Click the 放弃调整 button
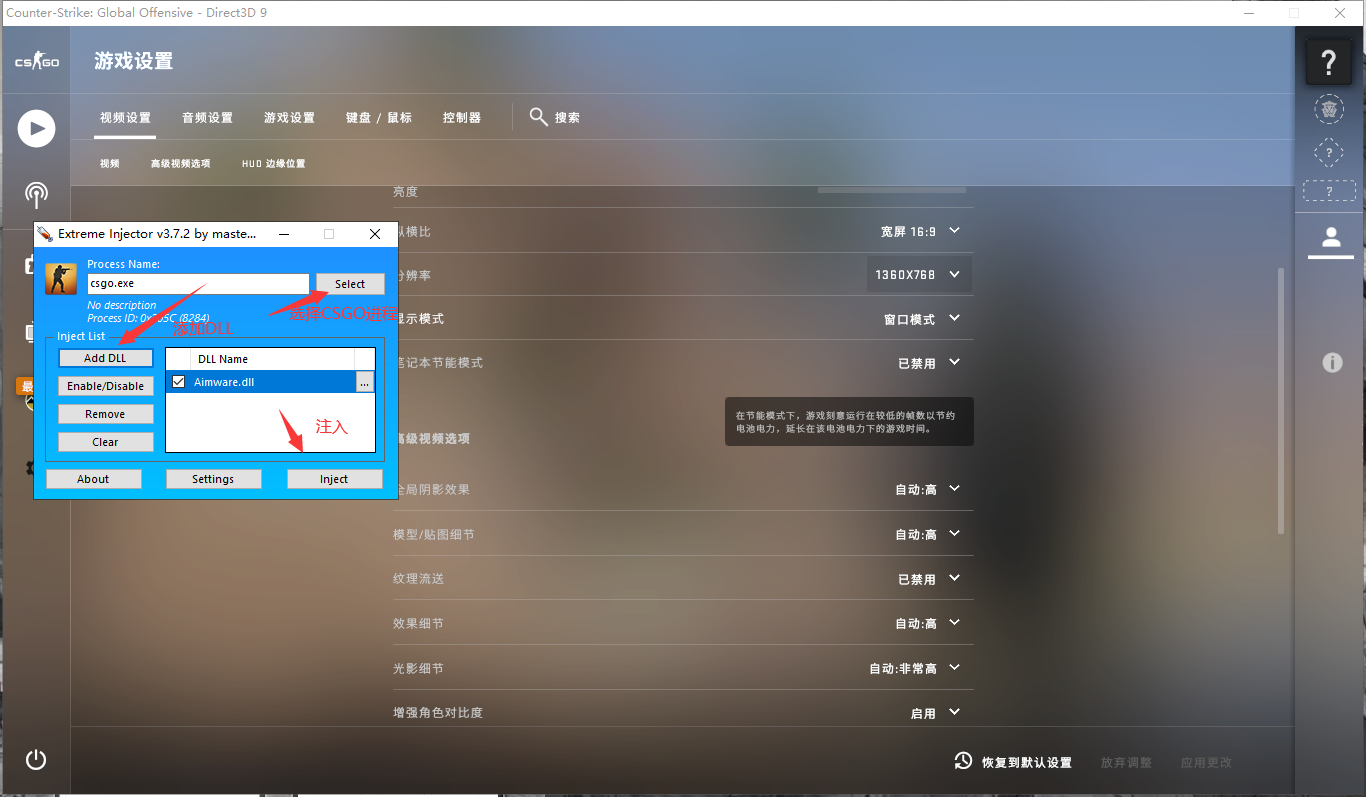1366x797 pixels. (1126, 762)
